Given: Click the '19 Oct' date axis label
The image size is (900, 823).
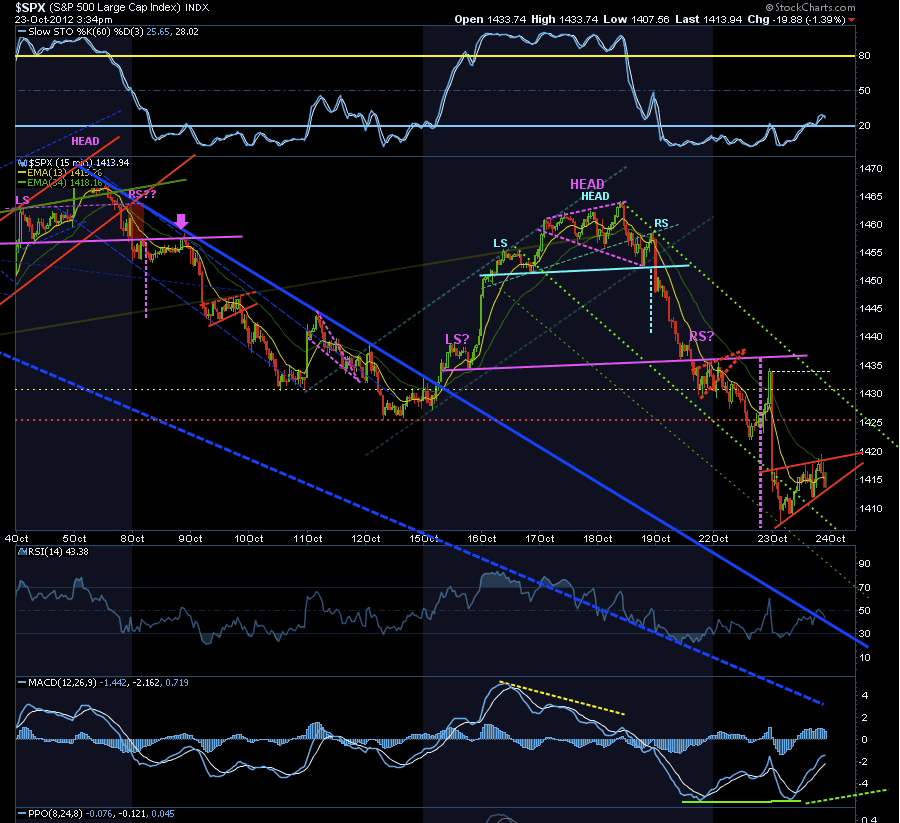Looking at the screenshot, I should pos(655,538).
